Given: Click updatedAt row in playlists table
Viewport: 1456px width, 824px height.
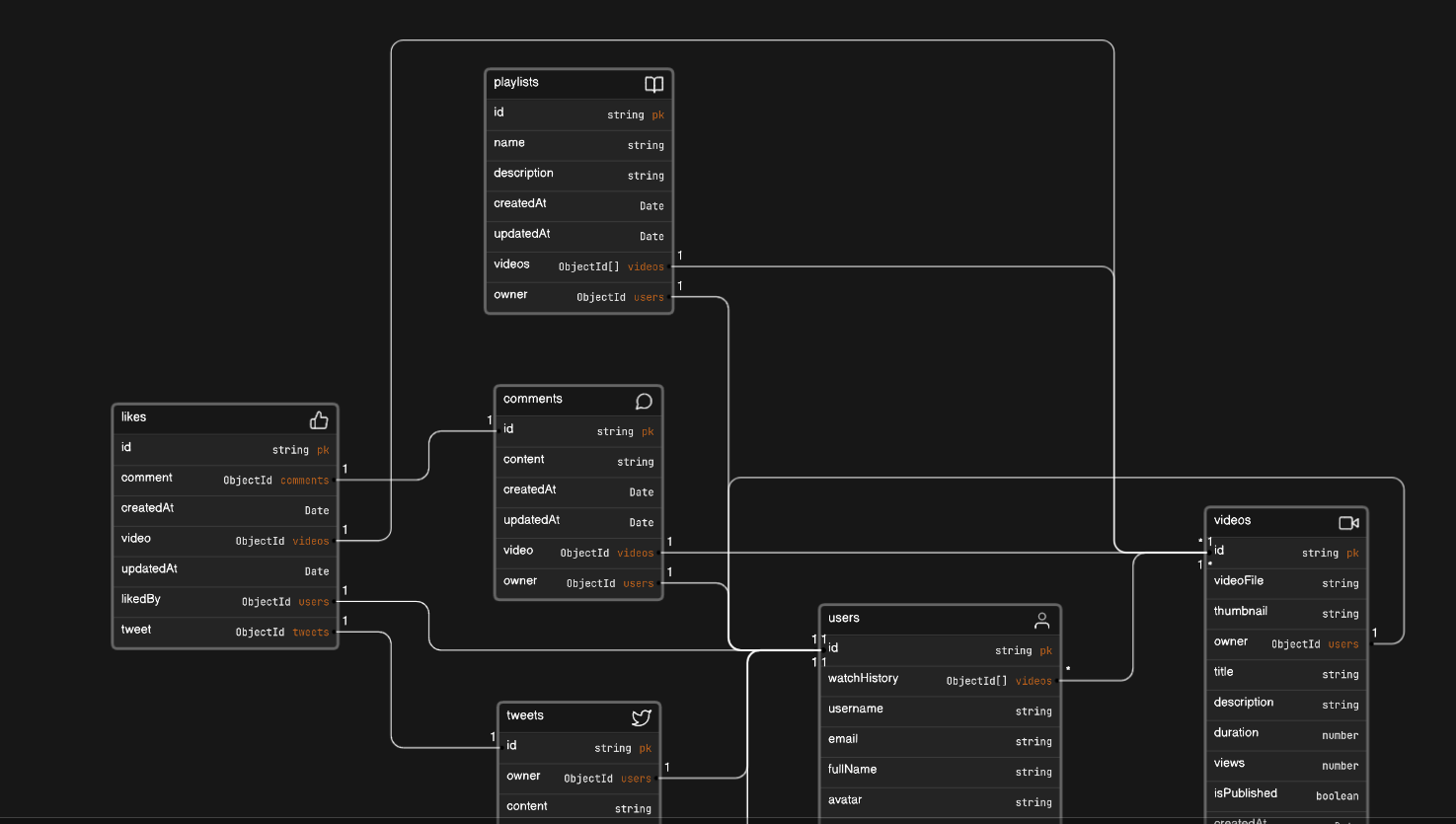Looking at the screenshot, I should pyautogui.click(x=579, y=236).
